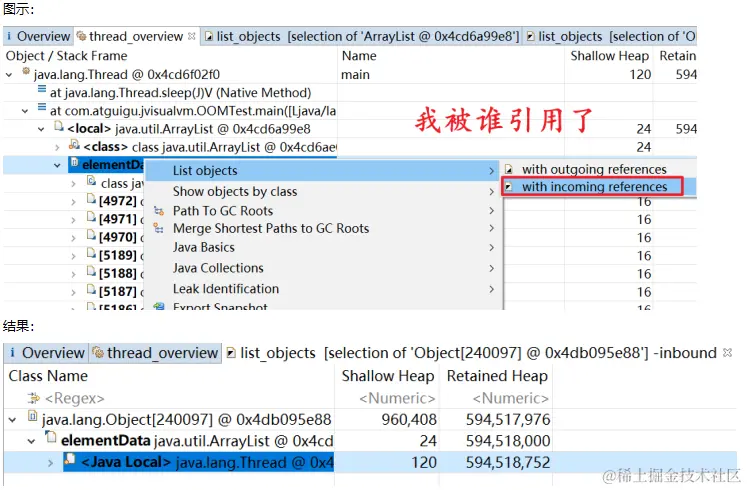The image size is (747, 490).
Task: Sort by Retained Heap column header
Action: [497, 376]
